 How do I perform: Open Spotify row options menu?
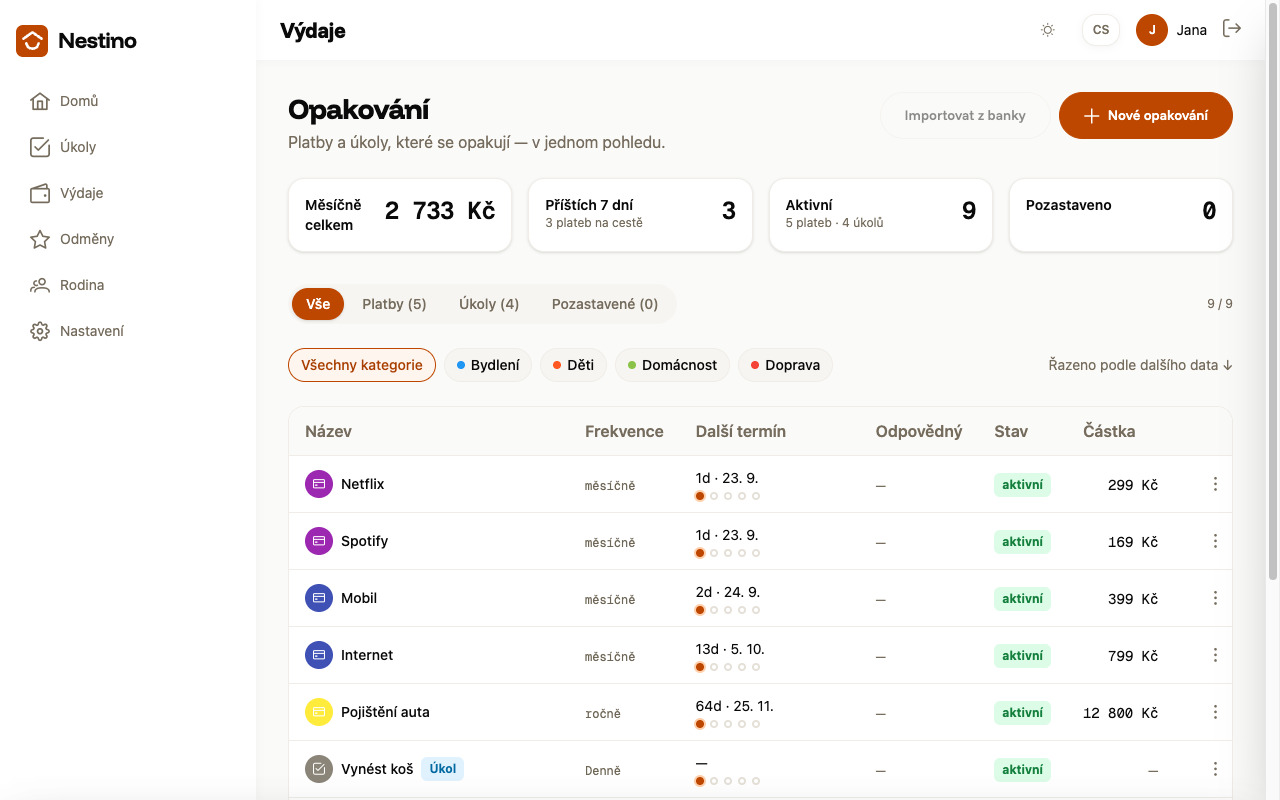(x=1215, y=541)
